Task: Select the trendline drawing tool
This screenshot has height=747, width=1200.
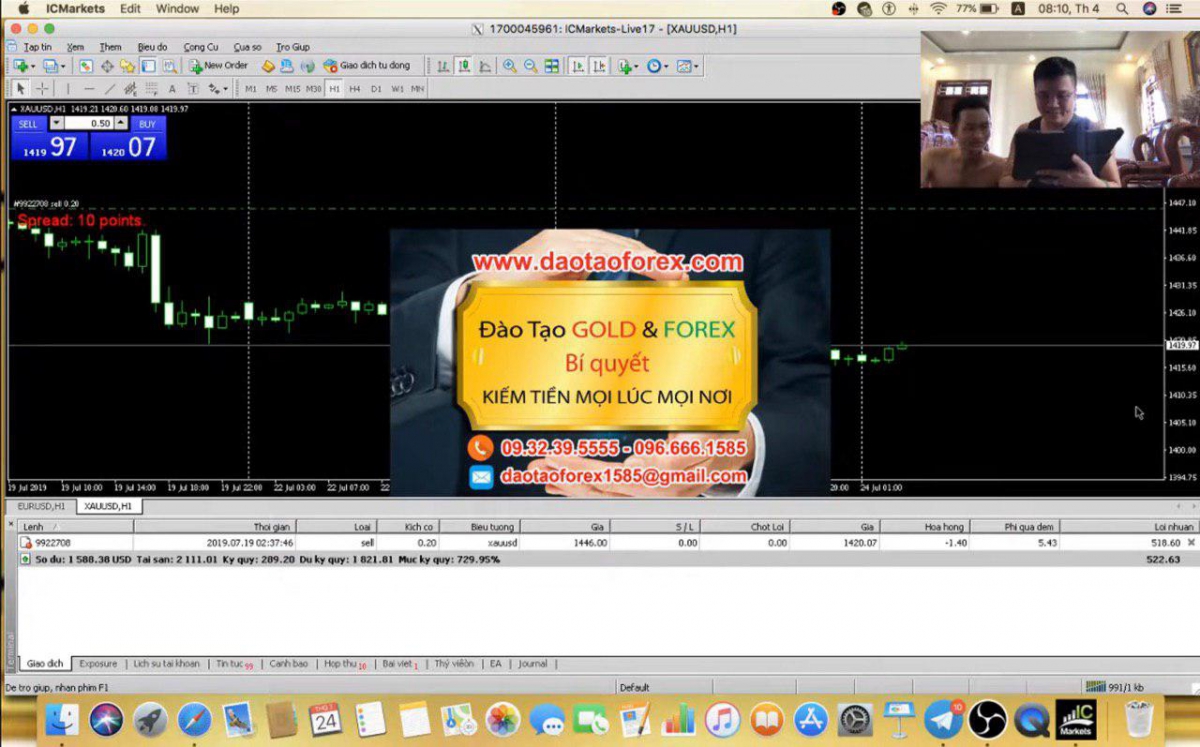Action: 110,89
